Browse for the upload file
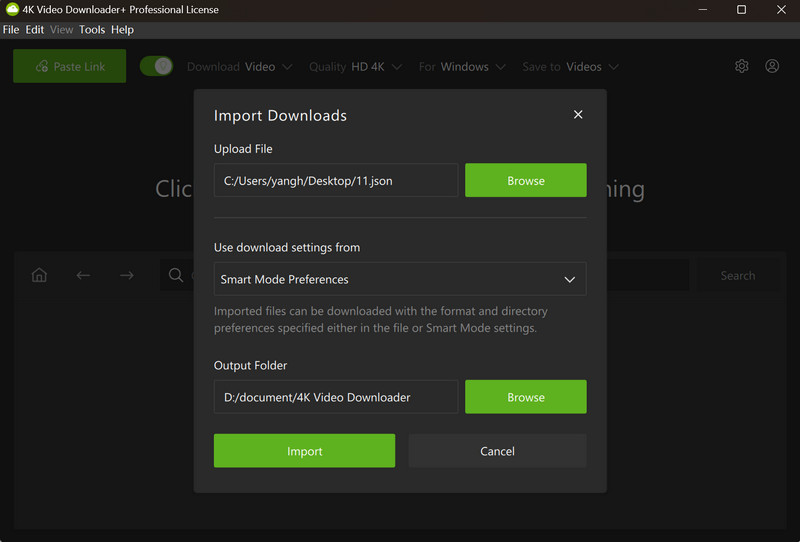The width and height of the screenshot is (800, 542). click(526, 180)
